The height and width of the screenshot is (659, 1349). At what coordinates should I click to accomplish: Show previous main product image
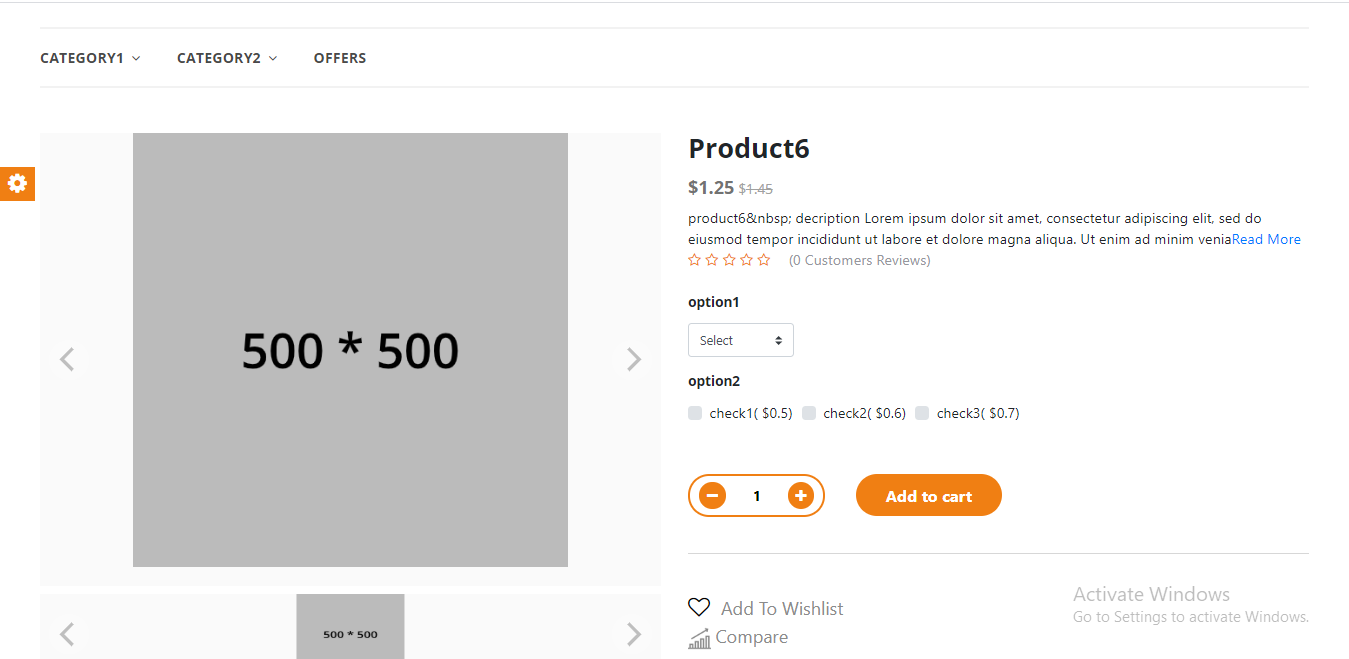tap(67, 359)
